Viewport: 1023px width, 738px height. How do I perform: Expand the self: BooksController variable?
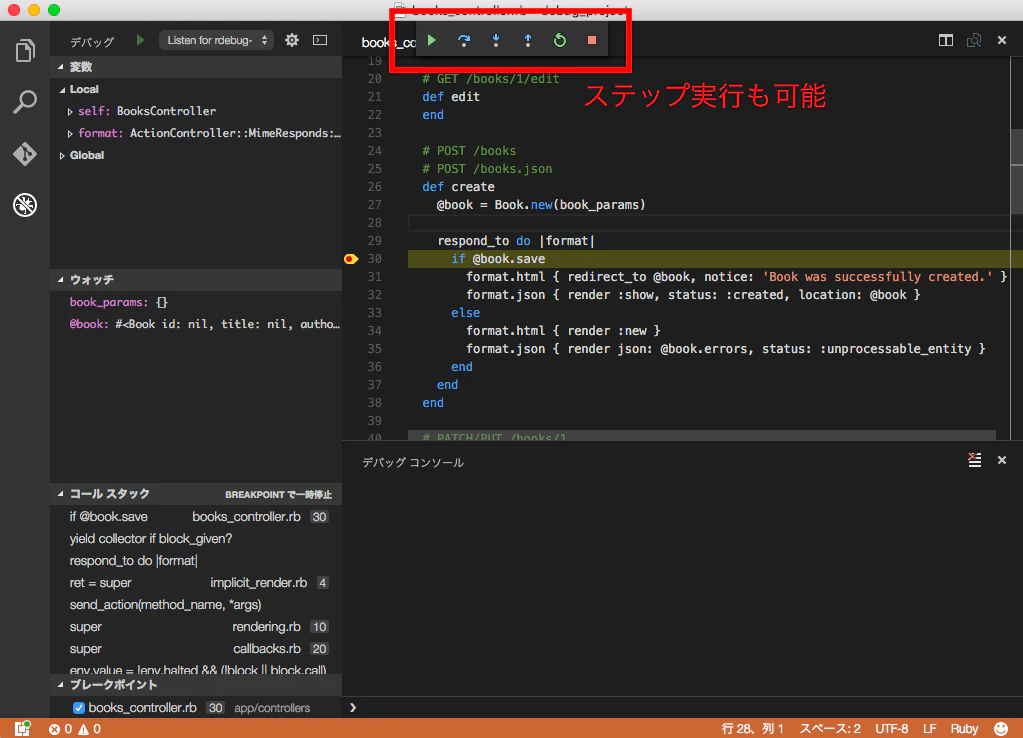click(70, 112)
